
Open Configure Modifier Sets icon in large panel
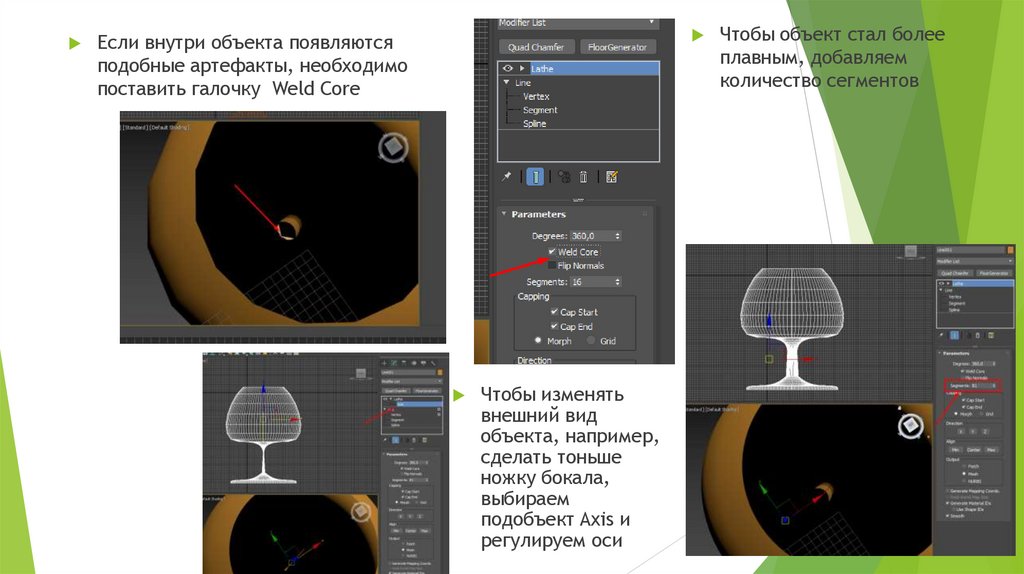click(x=612, y=176)
